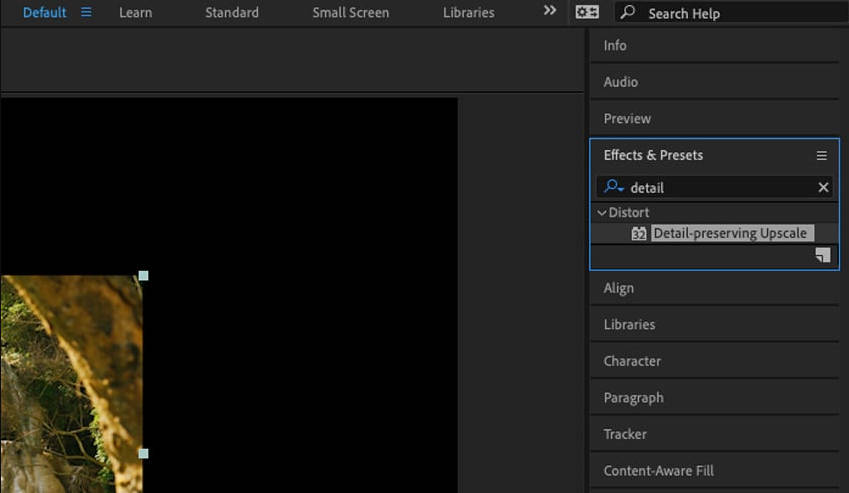
Task: Click the upper layer transform handle
Action: click(x=143, y=275)
